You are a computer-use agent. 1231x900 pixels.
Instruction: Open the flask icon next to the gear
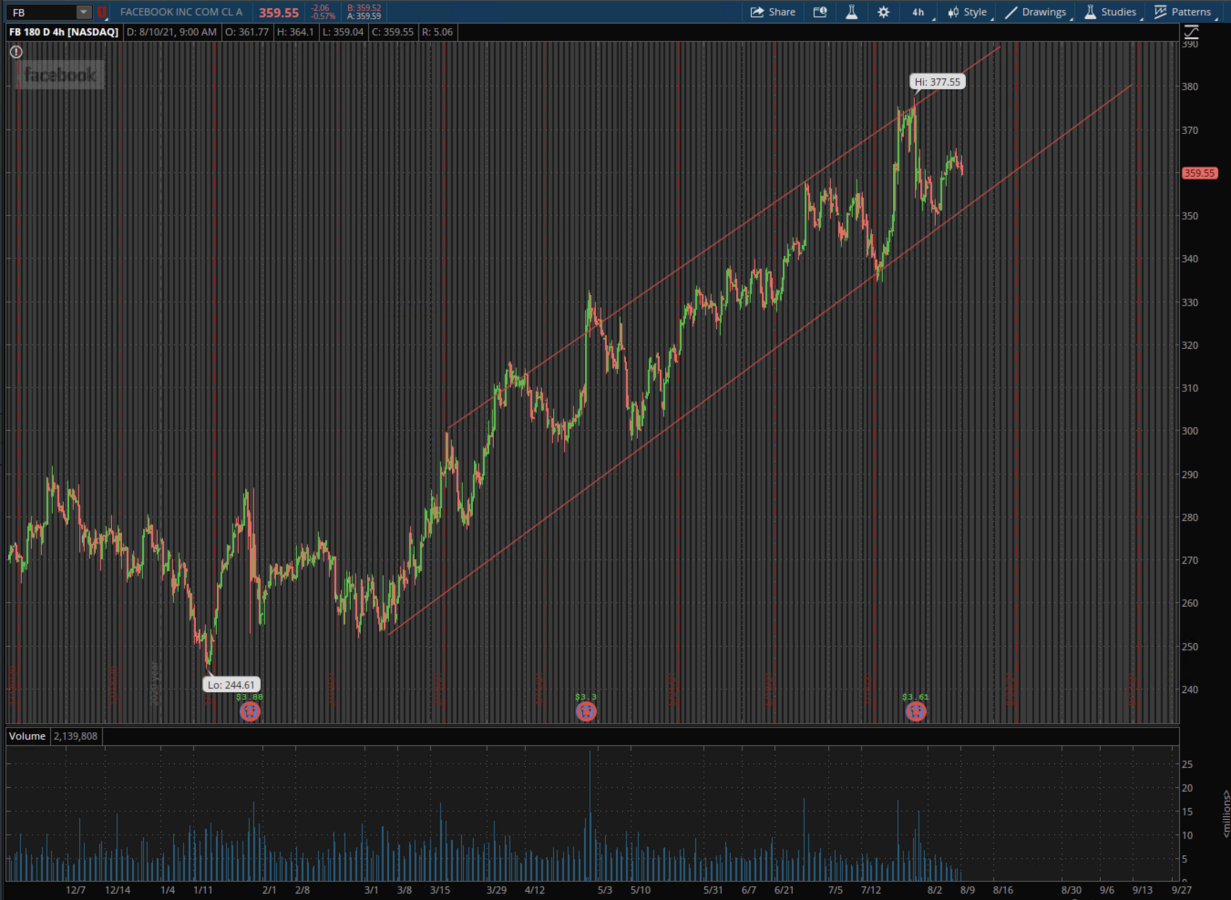point(852,12)
